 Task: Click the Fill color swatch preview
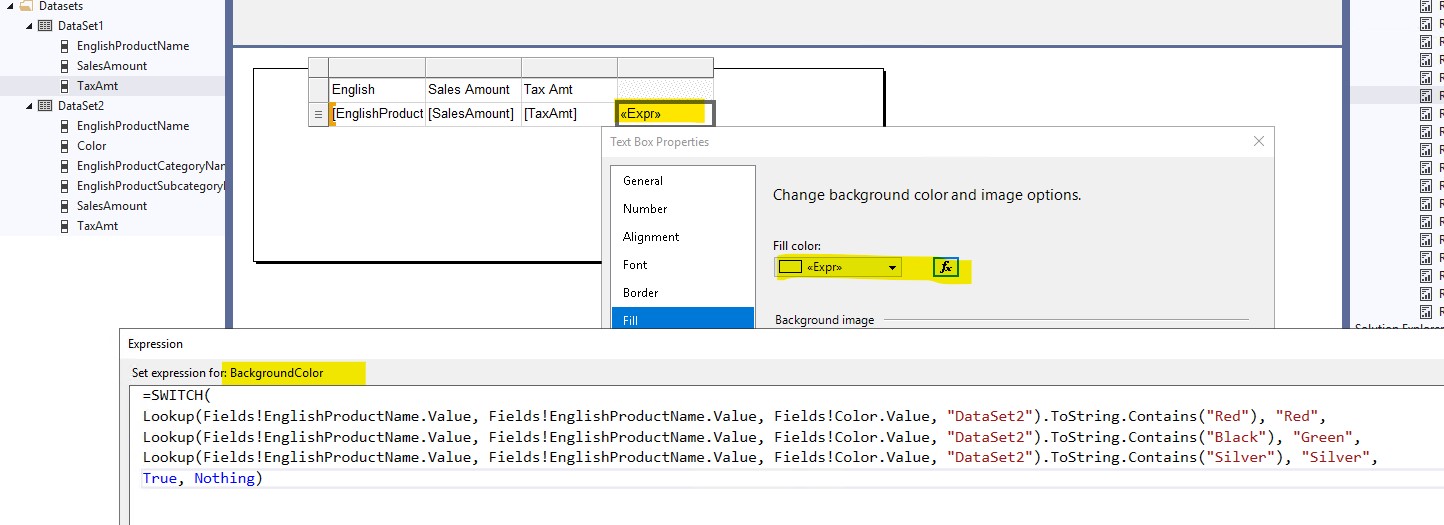(790, 267)
